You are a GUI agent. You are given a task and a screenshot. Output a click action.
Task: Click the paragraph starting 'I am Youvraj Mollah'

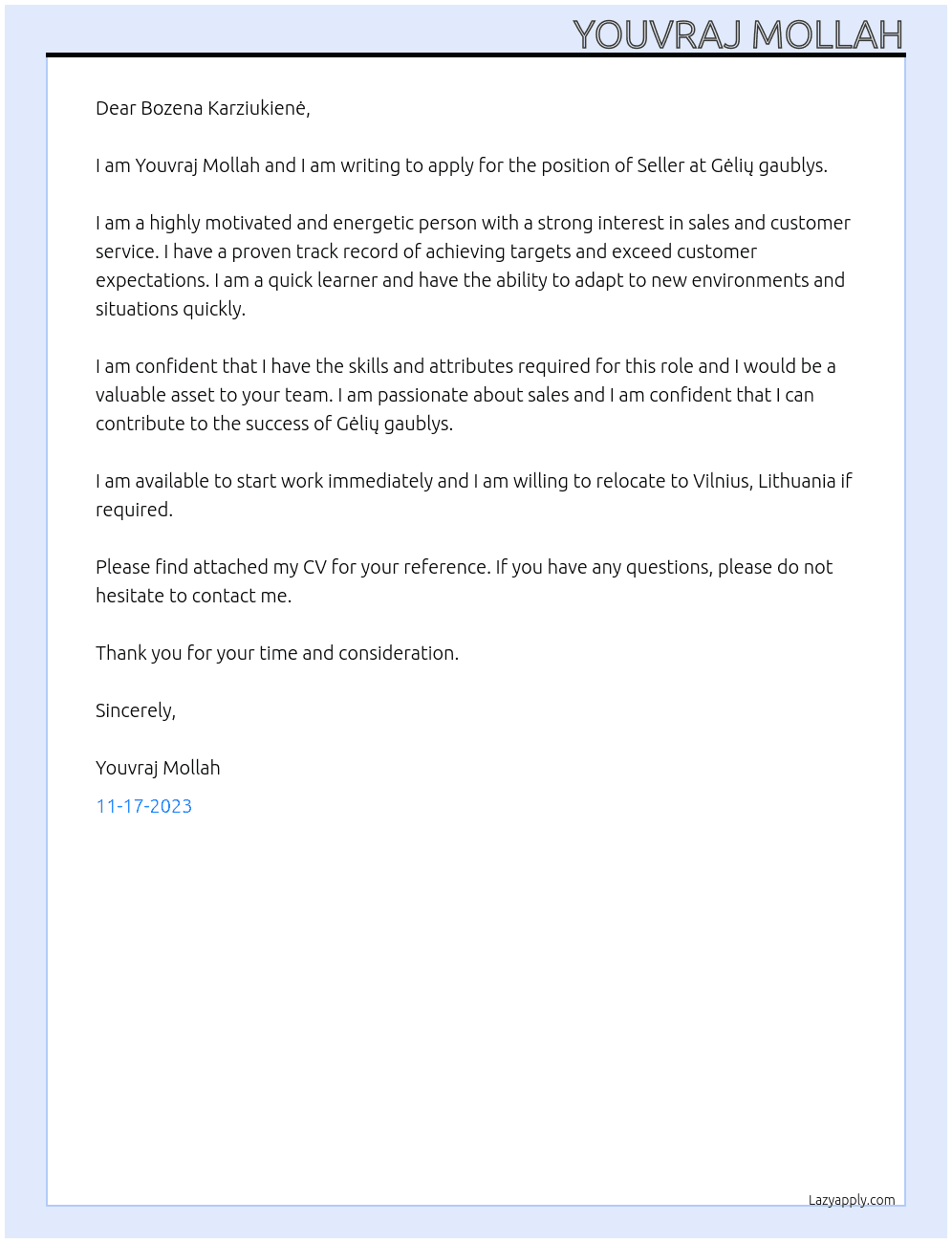pyautogui.click(x=462, y=165)
